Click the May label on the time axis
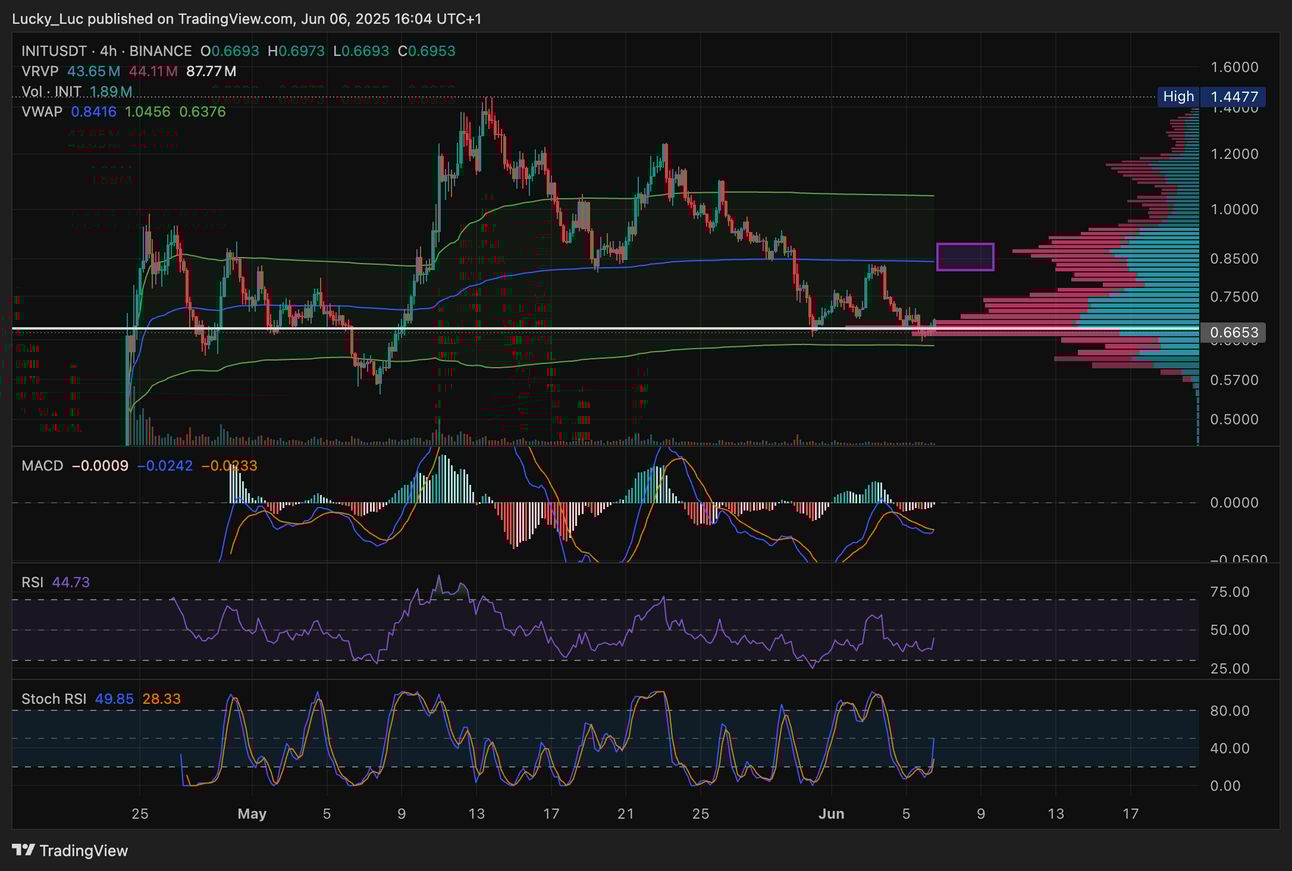The width and height of the screenshot is (1292, 871). [x=252, y=814]
